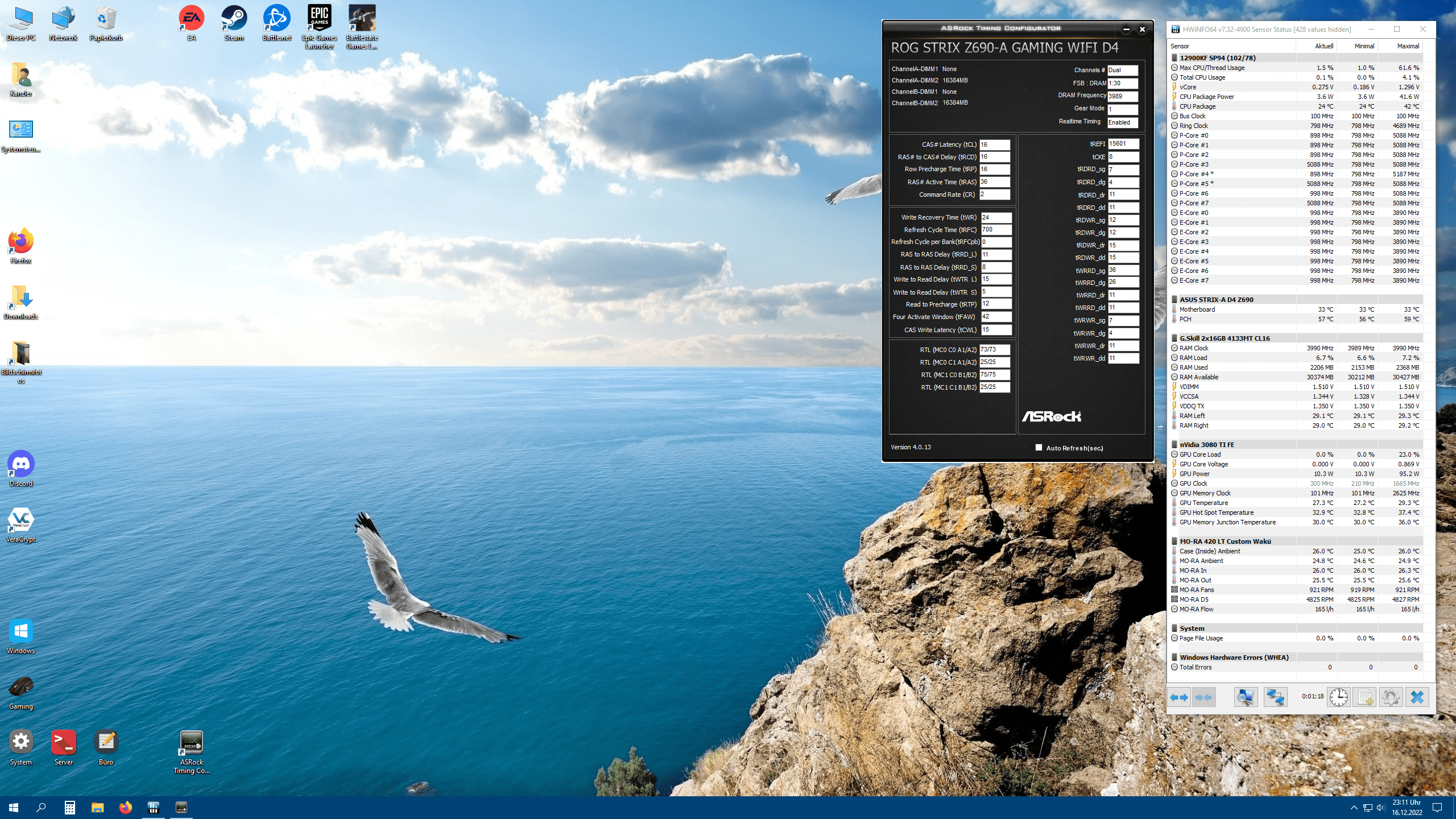This screenshot has height=819, width=1456.
Task: Open EA desktop shortcut
Action: point(191,24)
